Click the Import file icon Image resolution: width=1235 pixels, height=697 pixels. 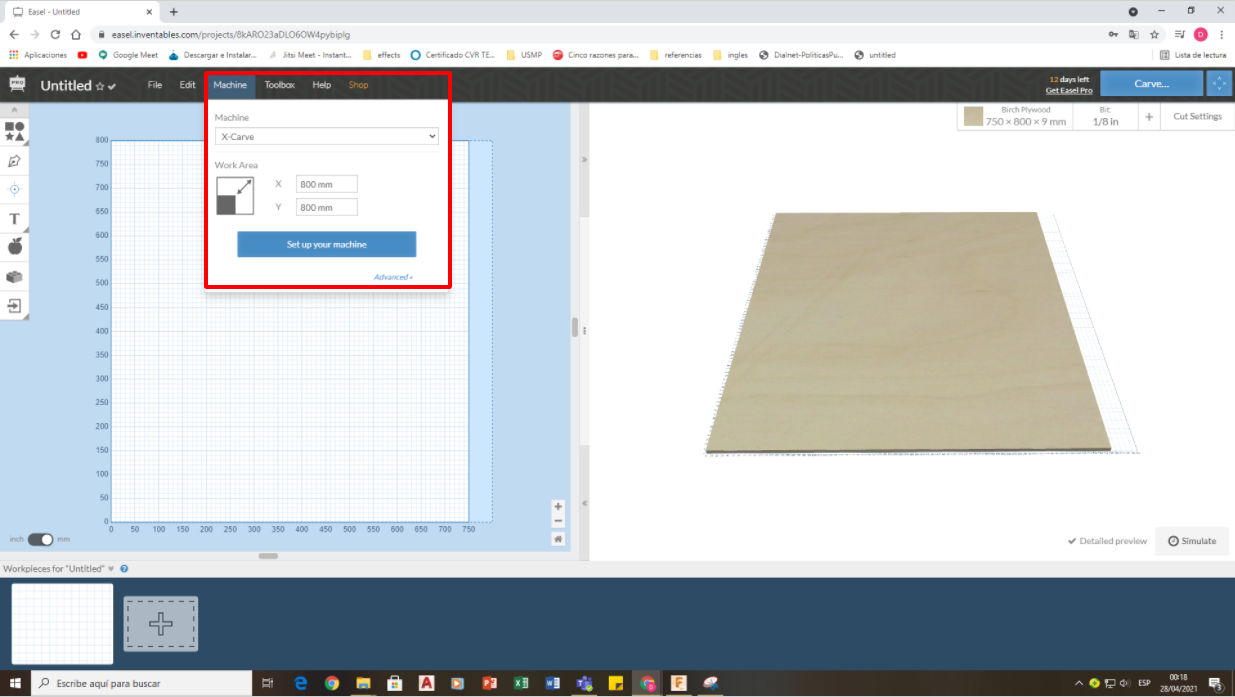pyautogui.click(x=14, y=306)
